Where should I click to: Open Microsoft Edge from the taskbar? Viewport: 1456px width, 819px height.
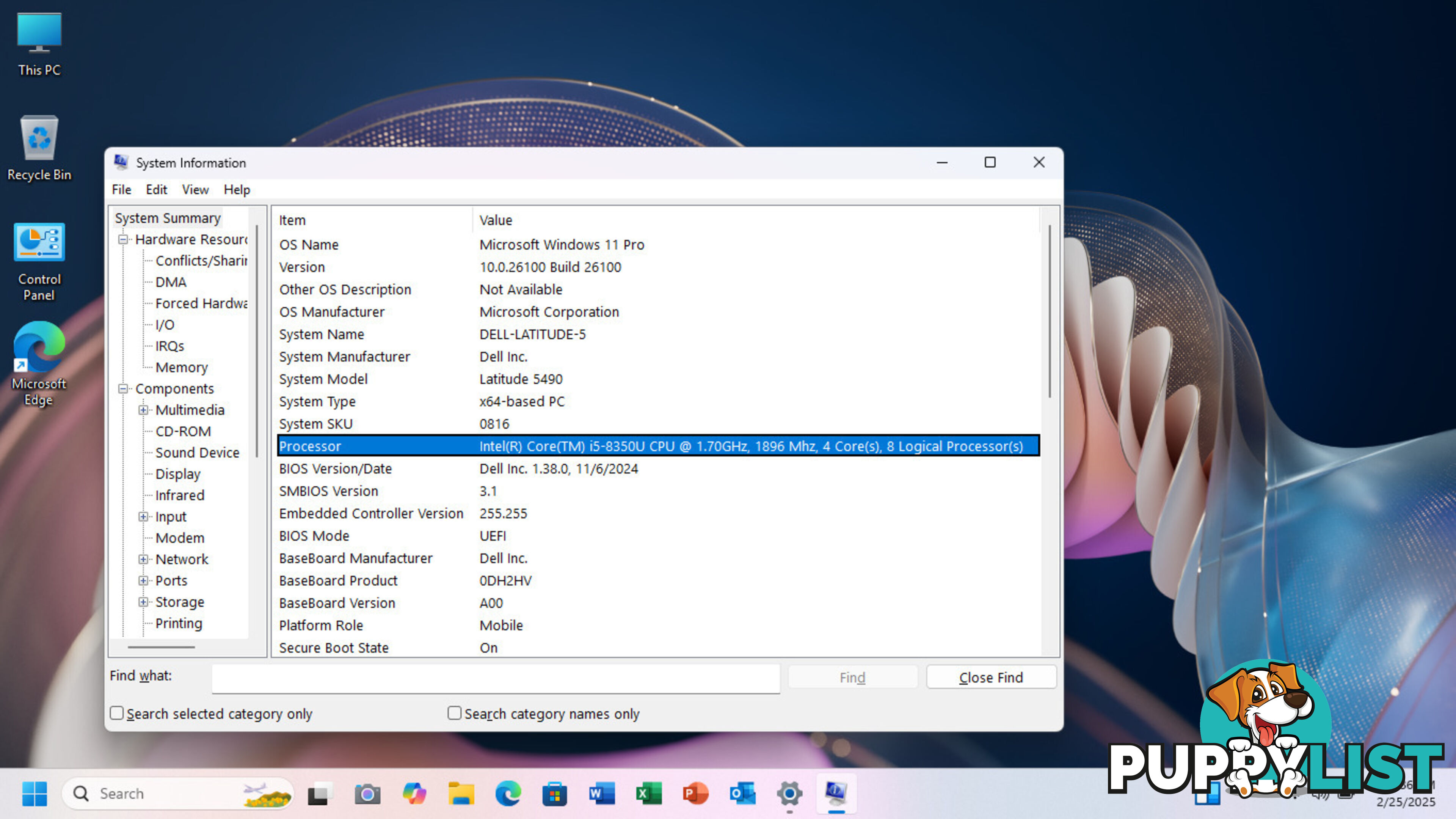508,793
